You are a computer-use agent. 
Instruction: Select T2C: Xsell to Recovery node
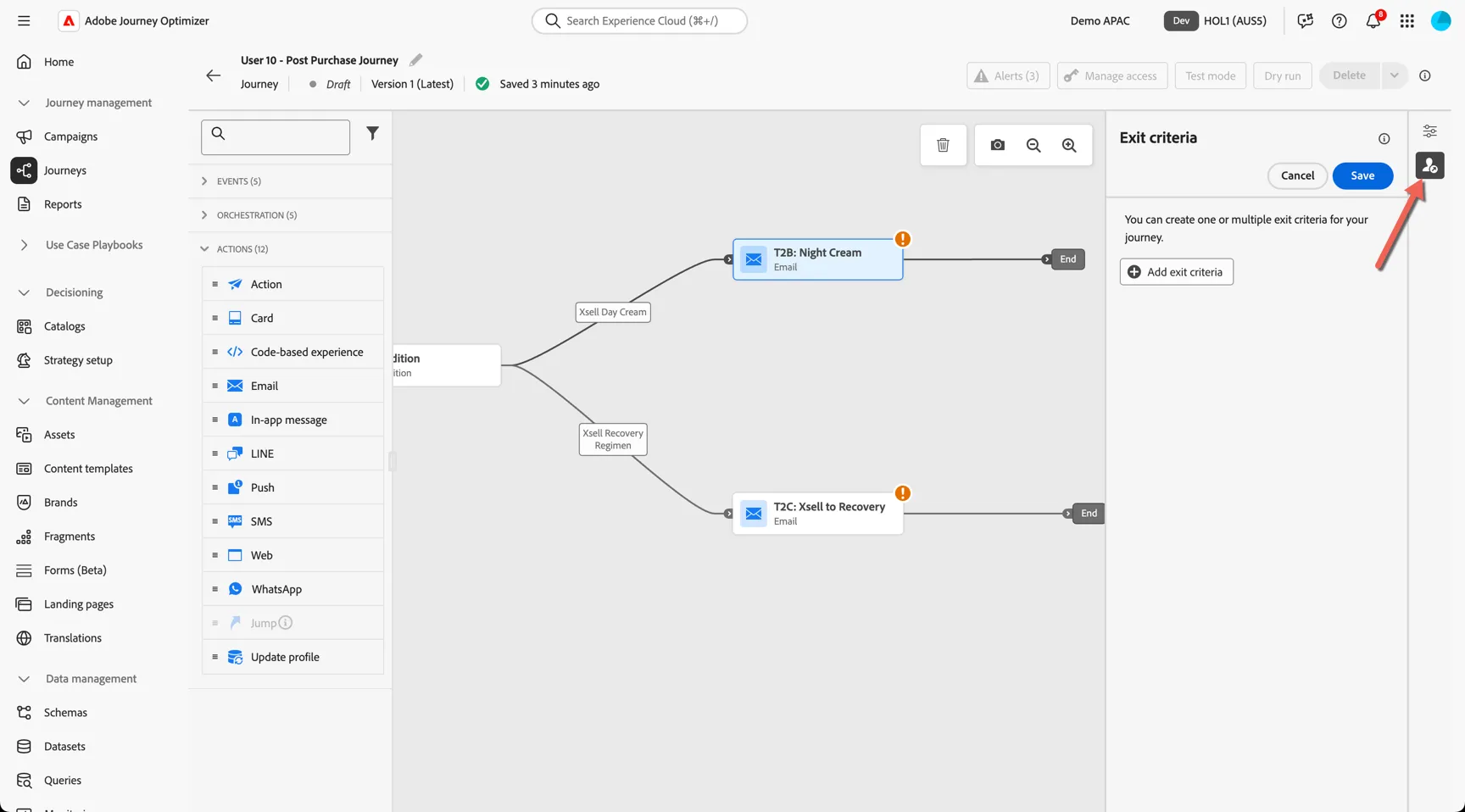[x=817, y=514]
